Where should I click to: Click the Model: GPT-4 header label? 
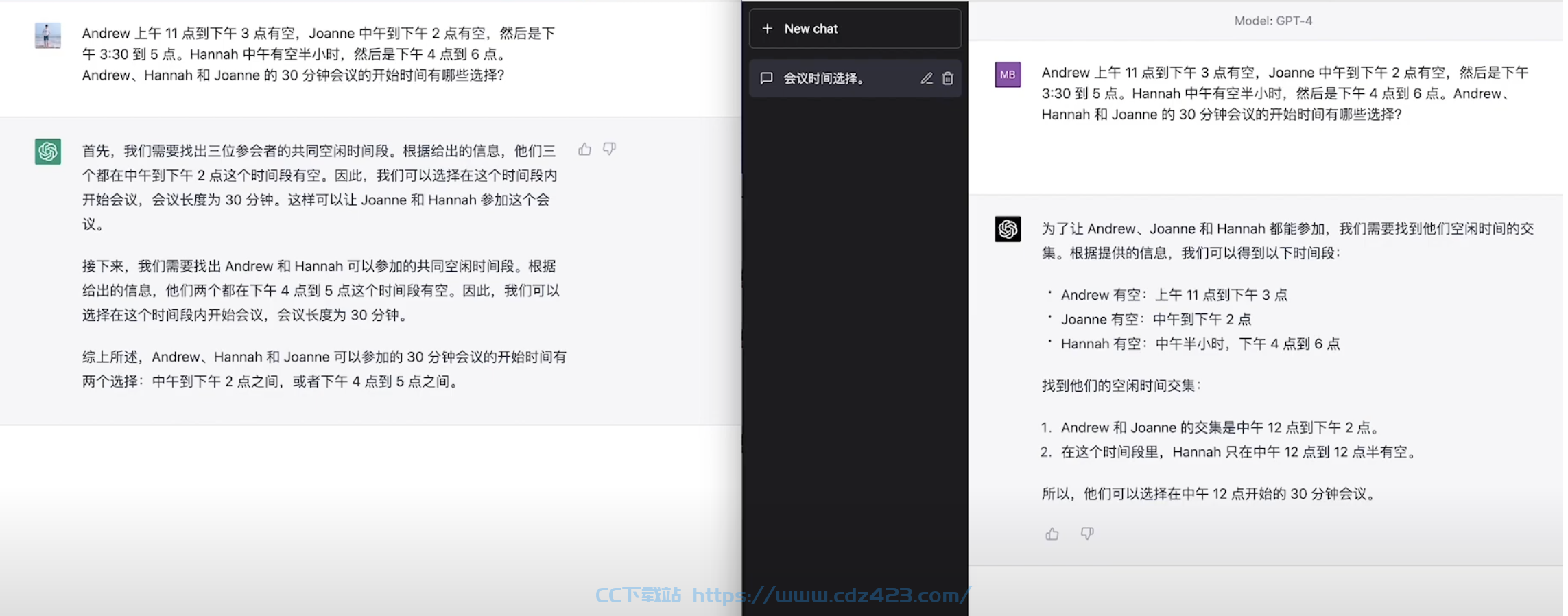point(1273,21)
